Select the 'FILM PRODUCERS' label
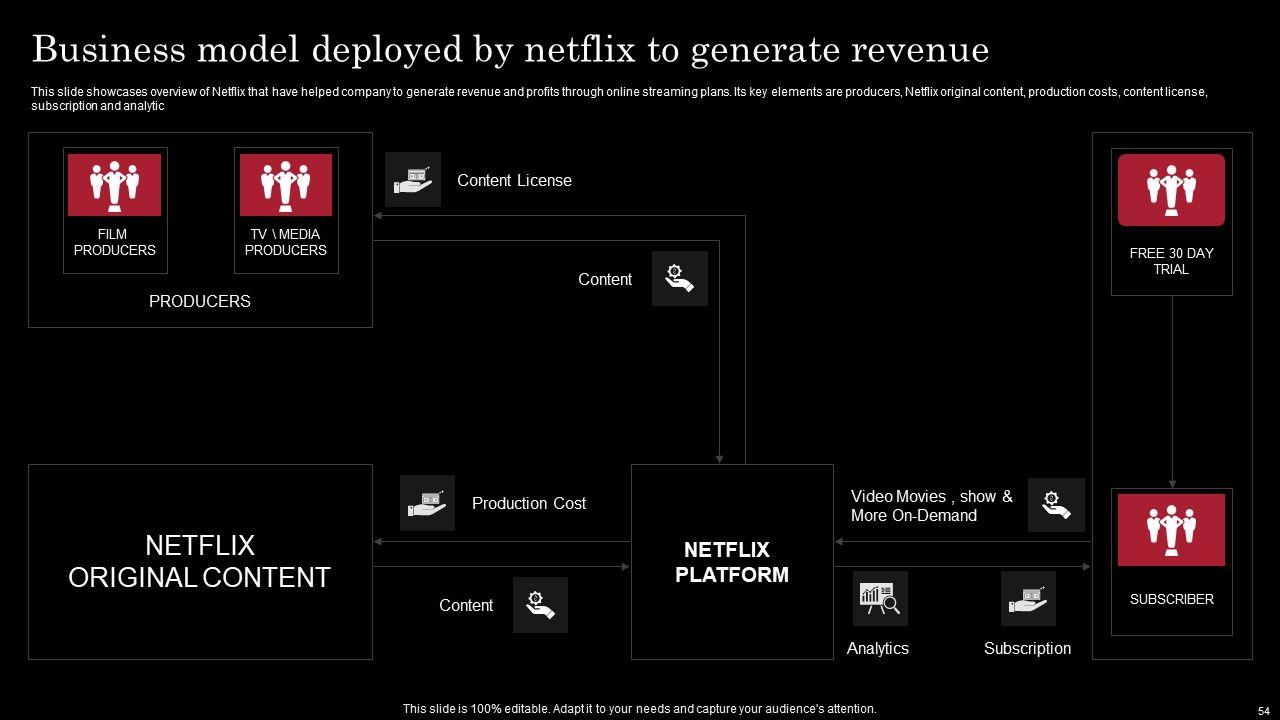This screenshot has width=1280, height=720. (x=114, y=242)
